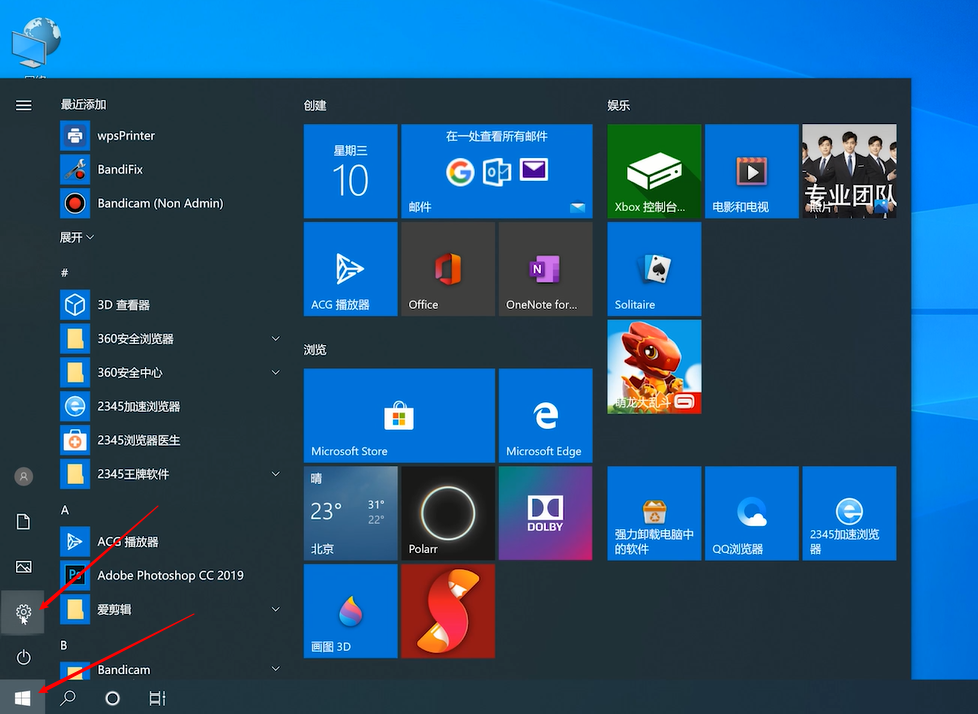978x714 pixels.
Task: Open the Office tile
Action: pyautogui.click(x=448, y=269)
